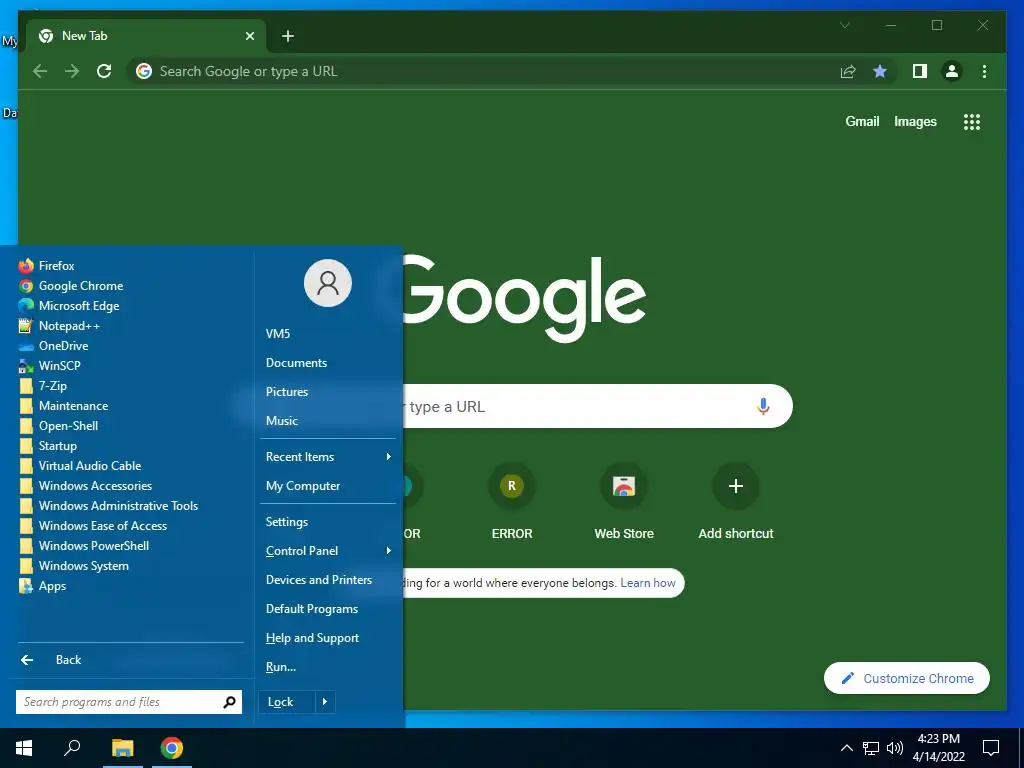Viewport: 1024px width, 768px height.
Task: Open the shutdown options arrow beside Lock
Action: (x=325, y=702)
